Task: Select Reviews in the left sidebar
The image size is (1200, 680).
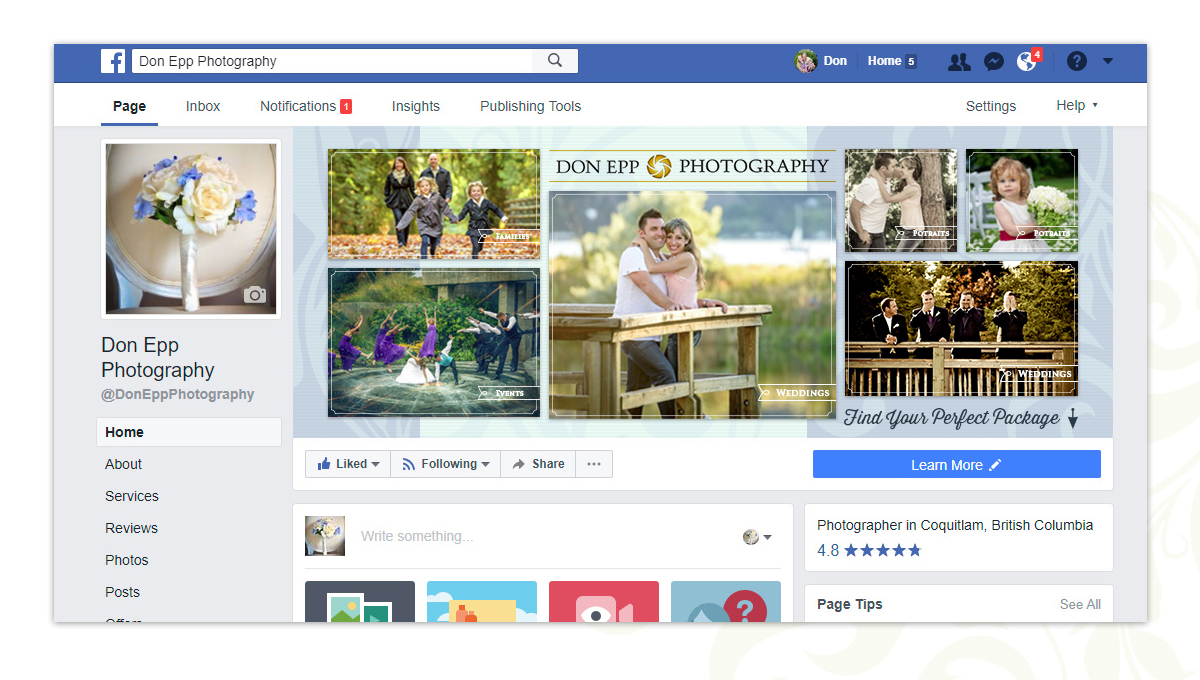Action: 131,528
